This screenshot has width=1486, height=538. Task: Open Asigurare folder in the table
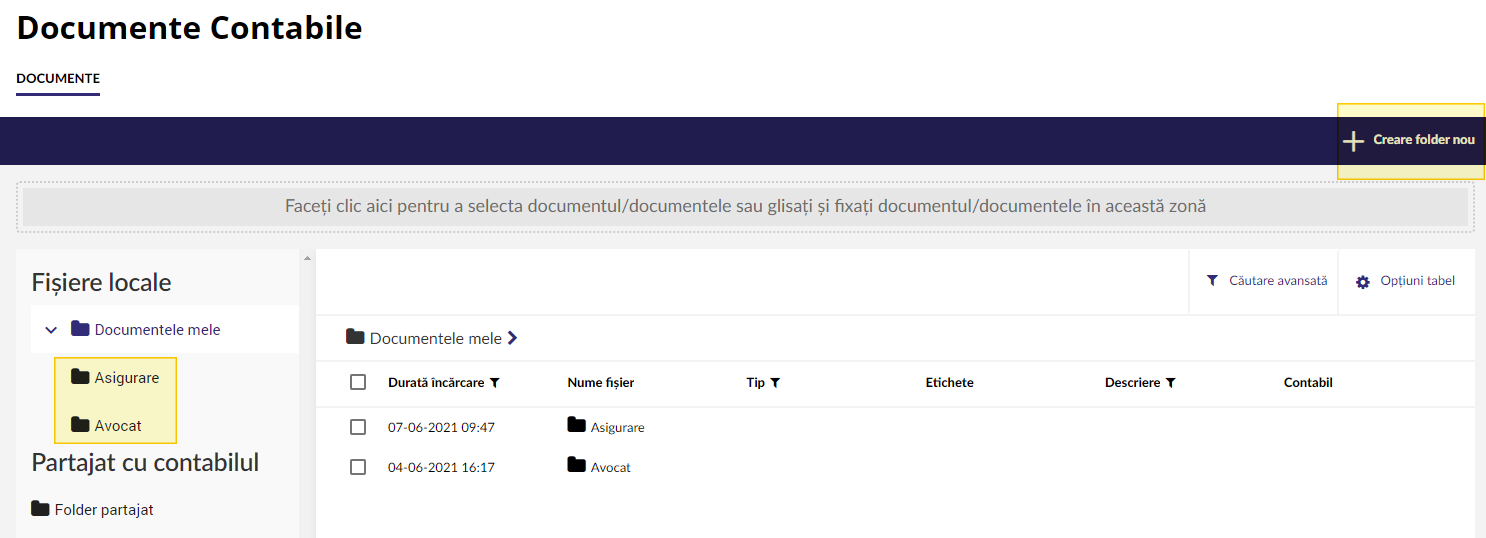coord(618,427)
